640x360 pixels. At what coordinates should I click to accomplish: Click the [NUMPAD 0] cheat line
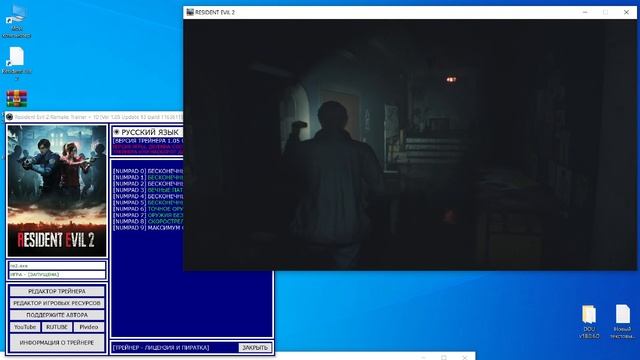pyautogui.click(x=148, y=171)
